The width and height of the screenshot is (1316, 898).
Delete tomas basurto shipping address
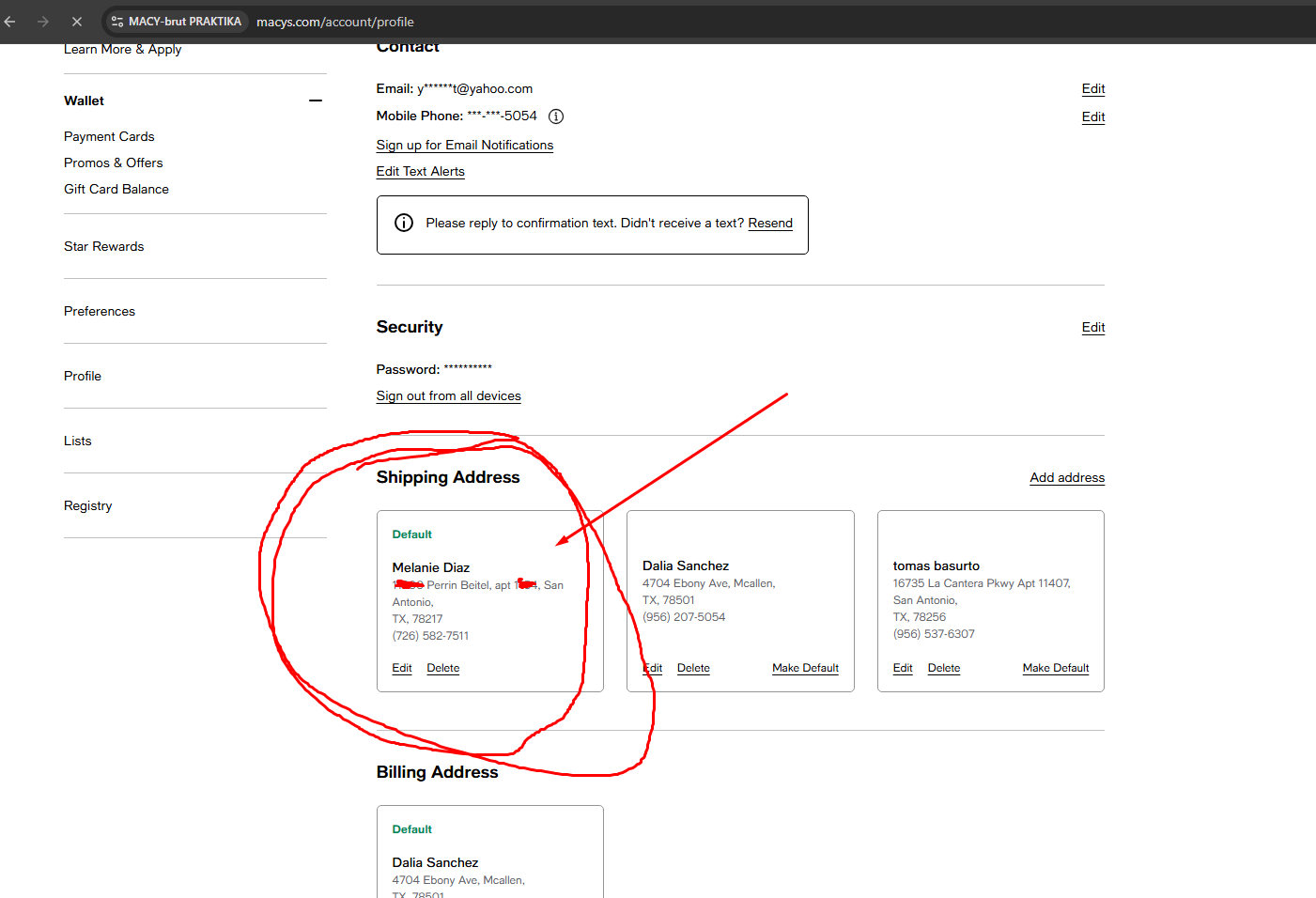tap(943, 668)
